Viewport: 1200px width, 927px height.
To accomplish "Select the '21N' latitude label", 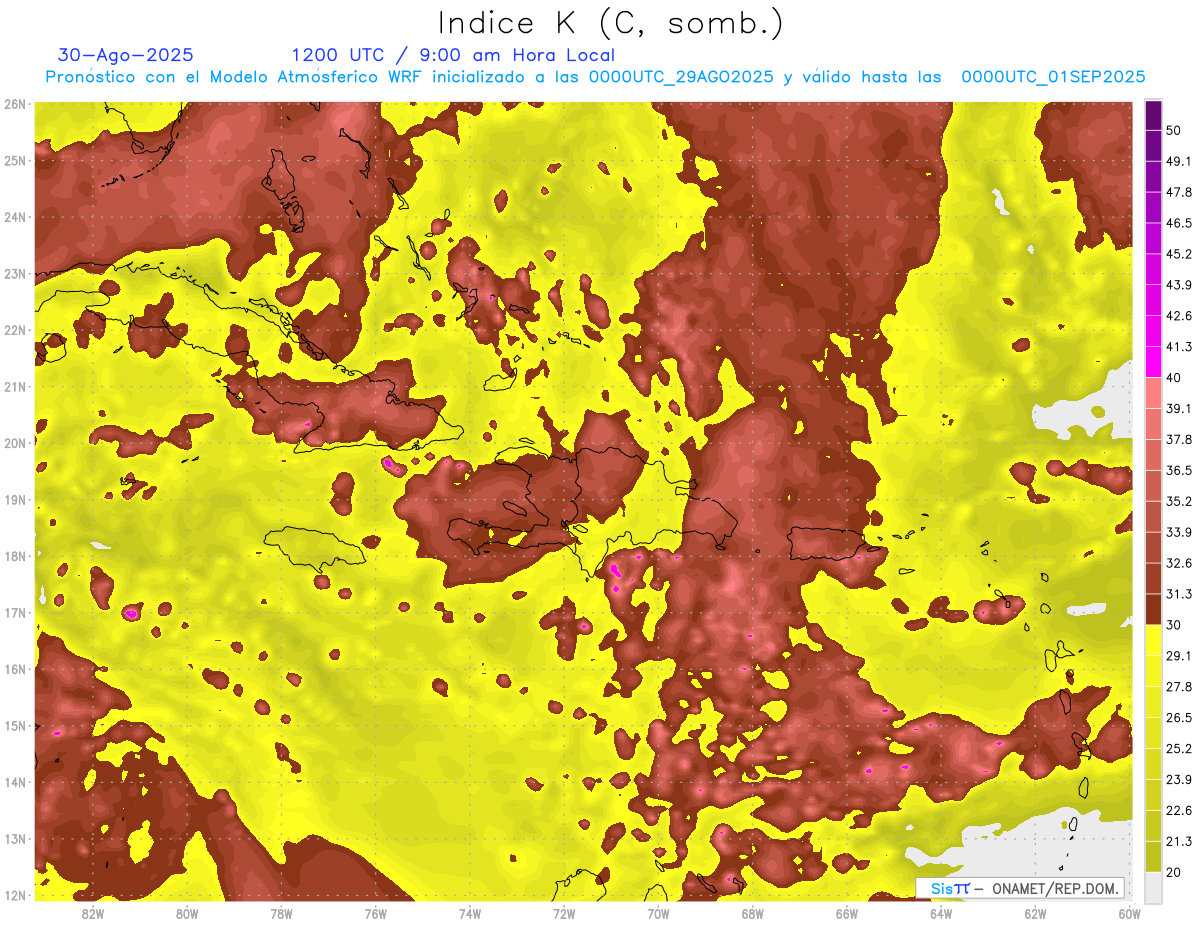I will click(x=14, y=387).
